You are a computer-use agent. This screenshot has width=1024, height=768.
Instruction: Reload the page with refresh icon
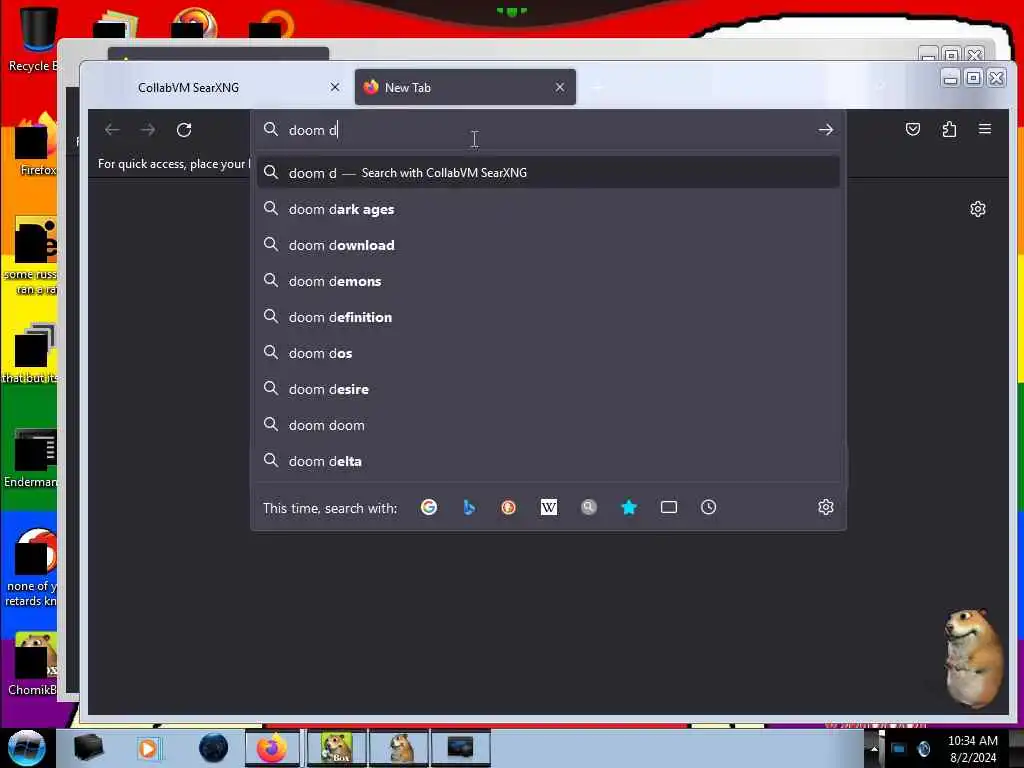click(184, 130)
